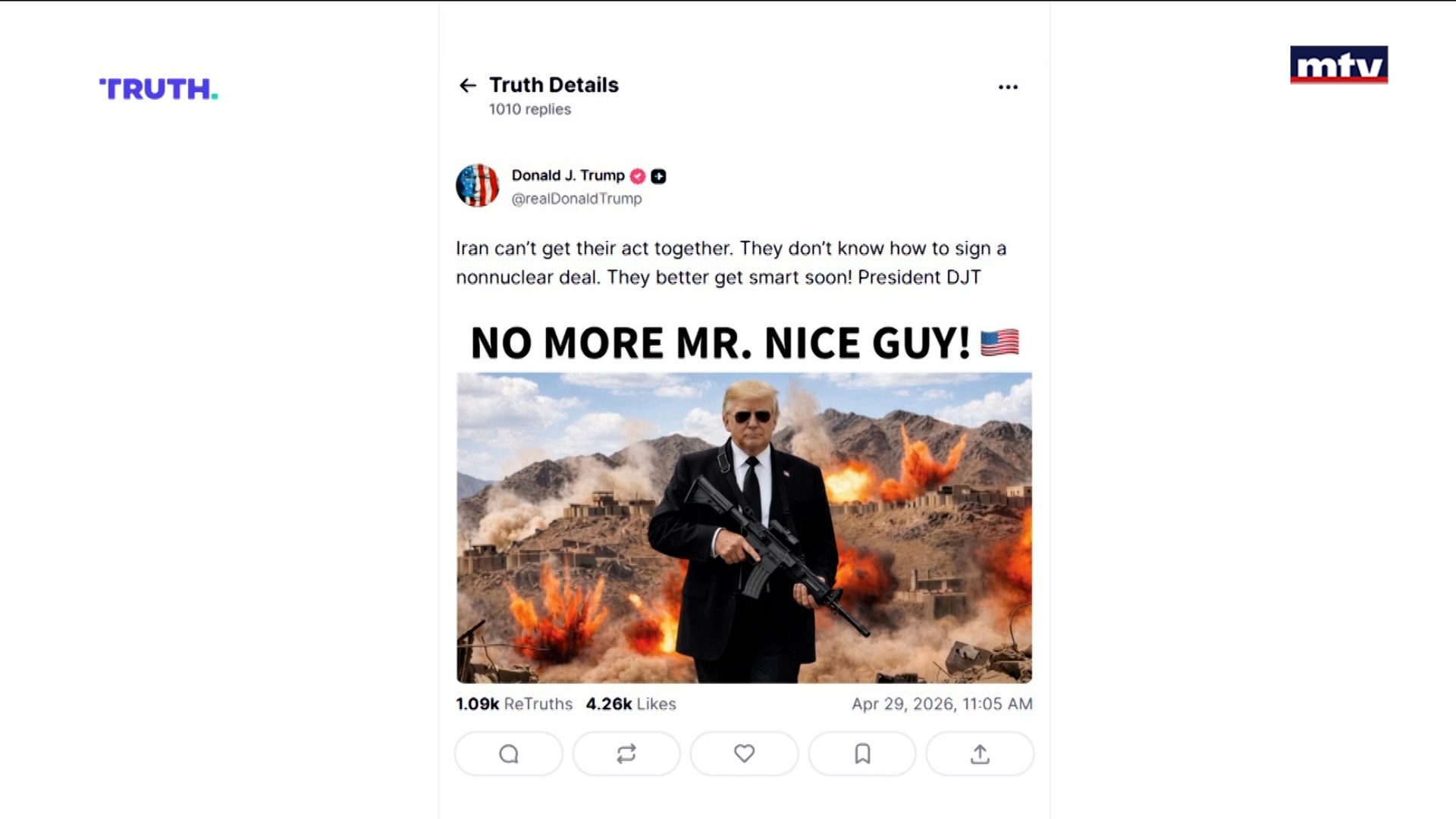Viewport: 1456px width, 819px height.
Task: View the 1.09k ReTruths list
Action: coord(514,704)
